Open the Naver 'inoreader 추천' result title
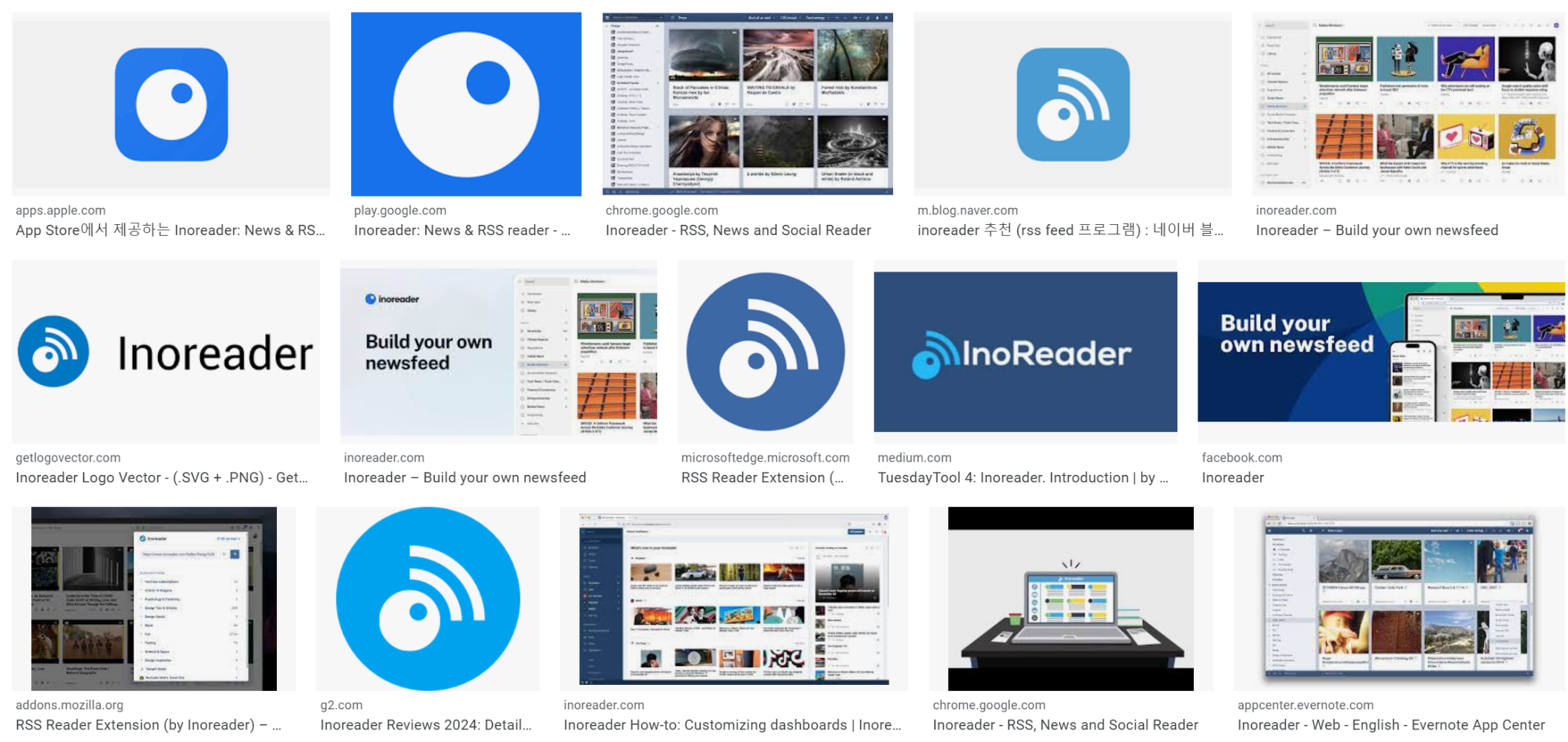 tap(1071, 231)
